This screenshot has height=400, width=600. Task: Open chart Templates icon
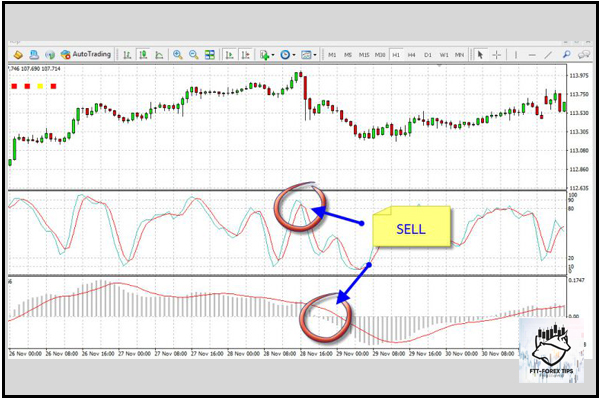(x=306, y=55)
